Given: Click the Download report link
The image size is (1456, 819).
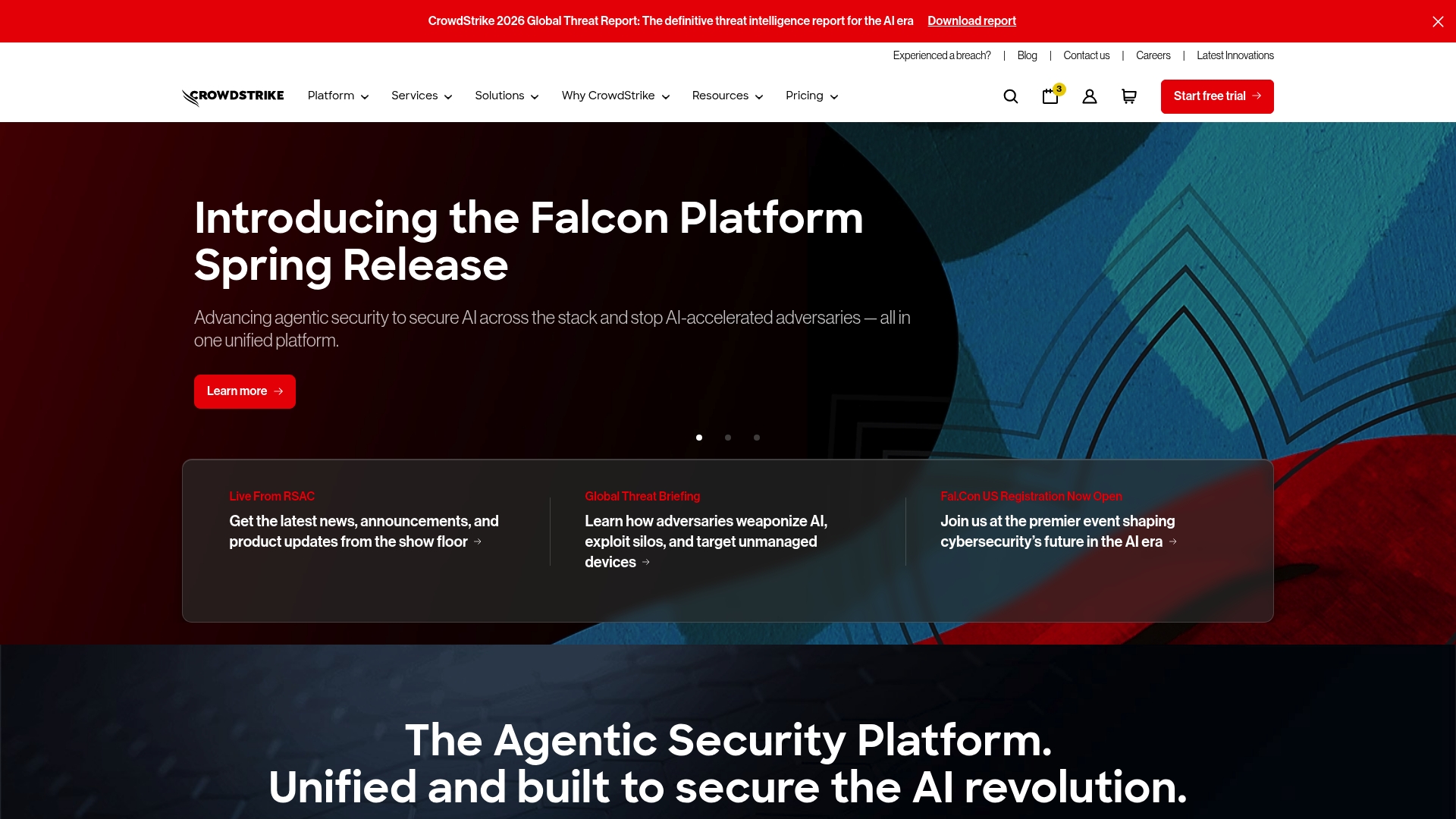Looking at the screenshot, I should 971,21.
